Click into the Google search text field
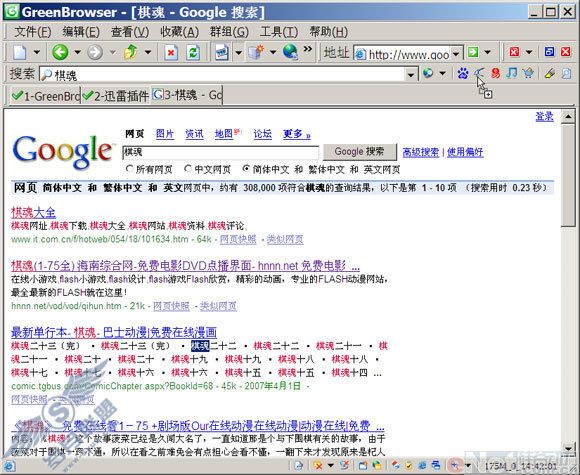Screen dimensions: 580x475 point(220,152)
